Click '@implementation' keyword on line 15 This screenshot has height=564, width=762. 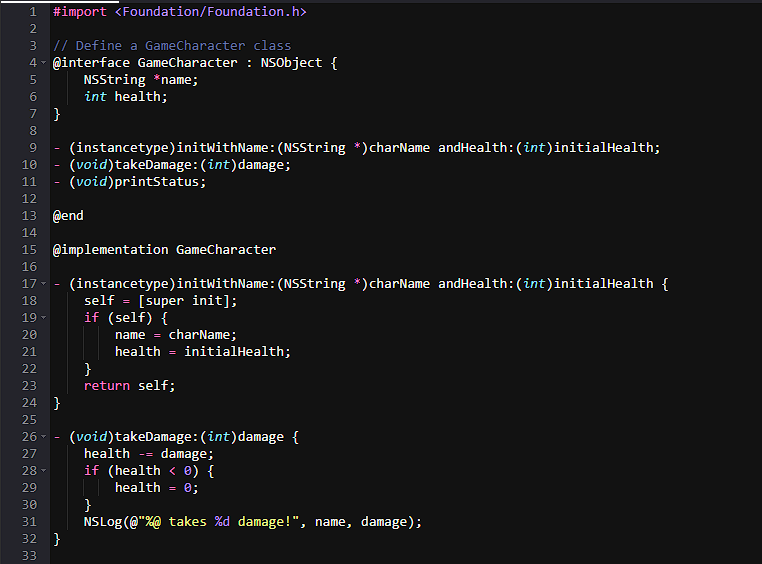point(110,250)
